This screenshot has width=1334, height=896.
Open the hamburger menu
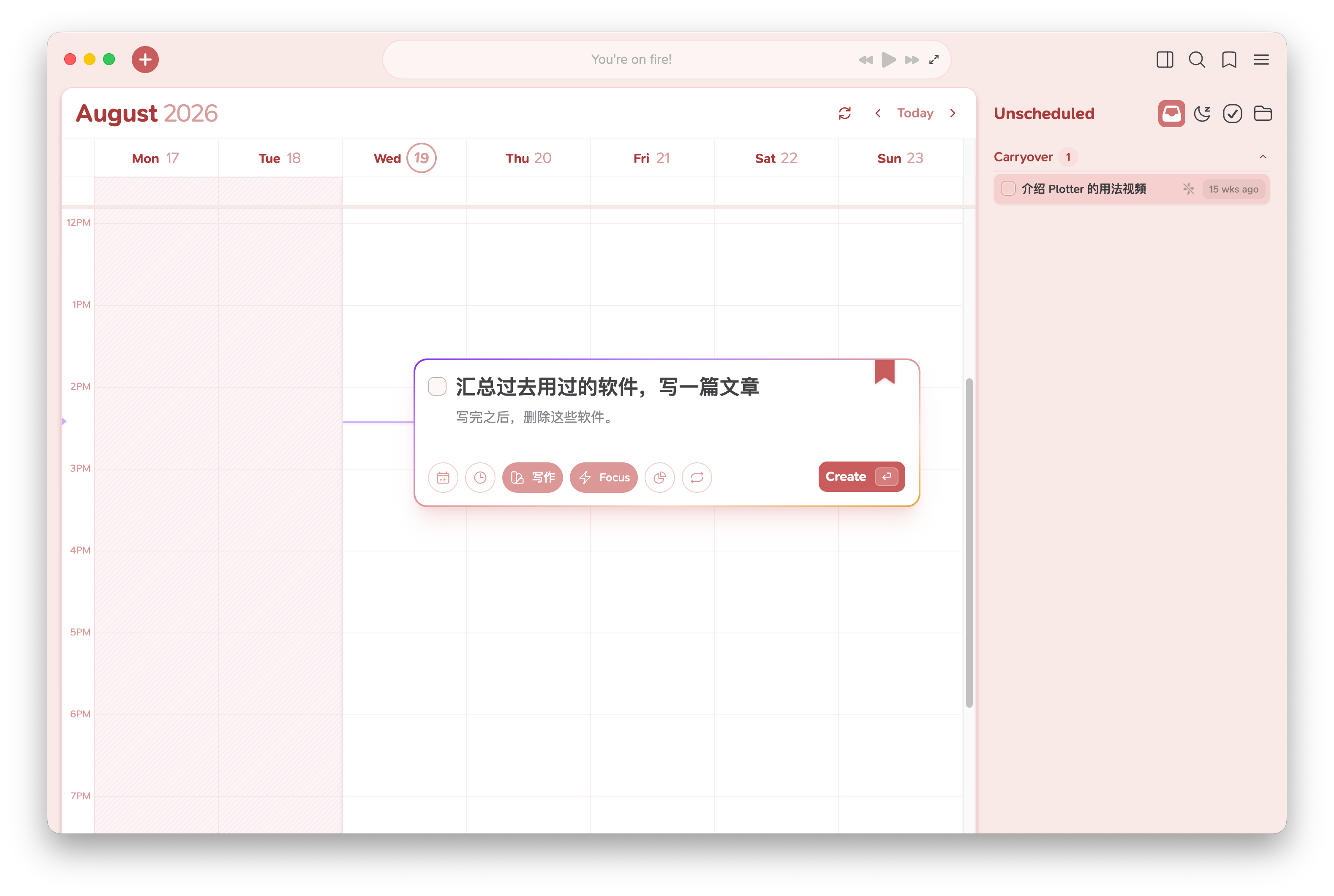tap(1261, 60)
